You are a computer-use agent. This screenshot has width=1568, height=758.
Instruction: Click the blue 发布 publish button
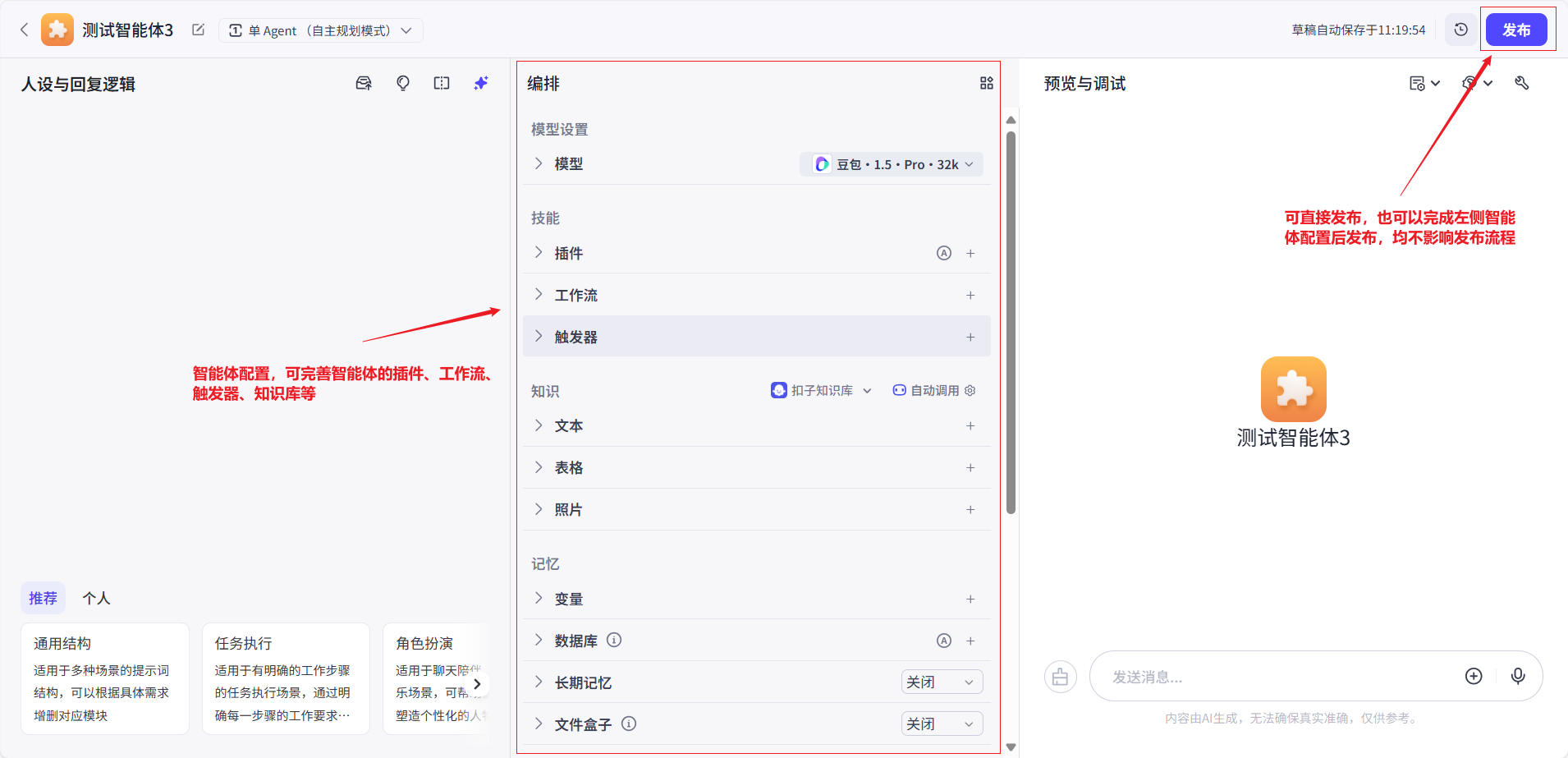(x=1515, y=30)
